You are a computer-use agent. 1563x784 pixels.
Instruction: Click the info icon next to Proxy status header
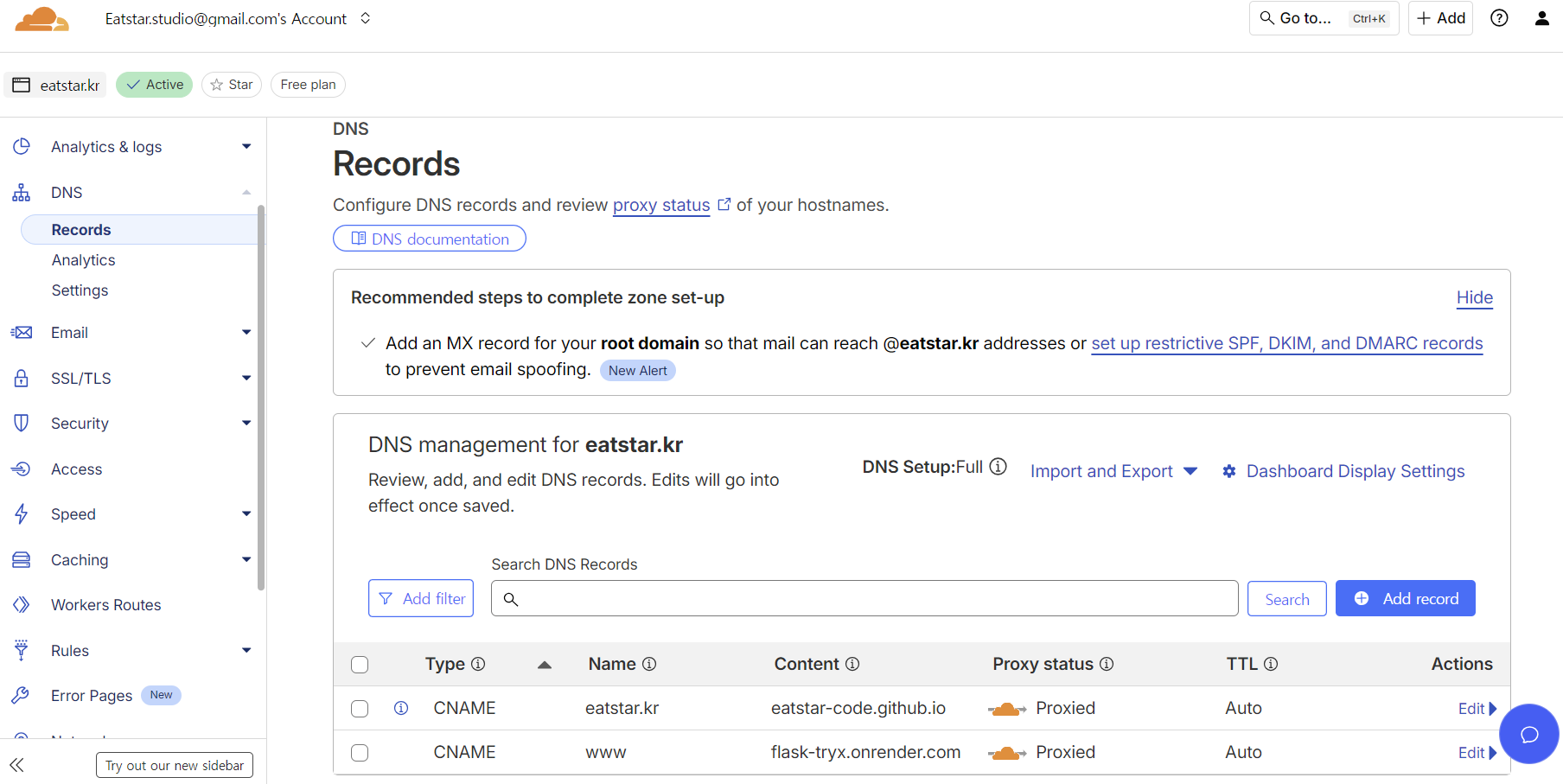tap(1107, 664)
